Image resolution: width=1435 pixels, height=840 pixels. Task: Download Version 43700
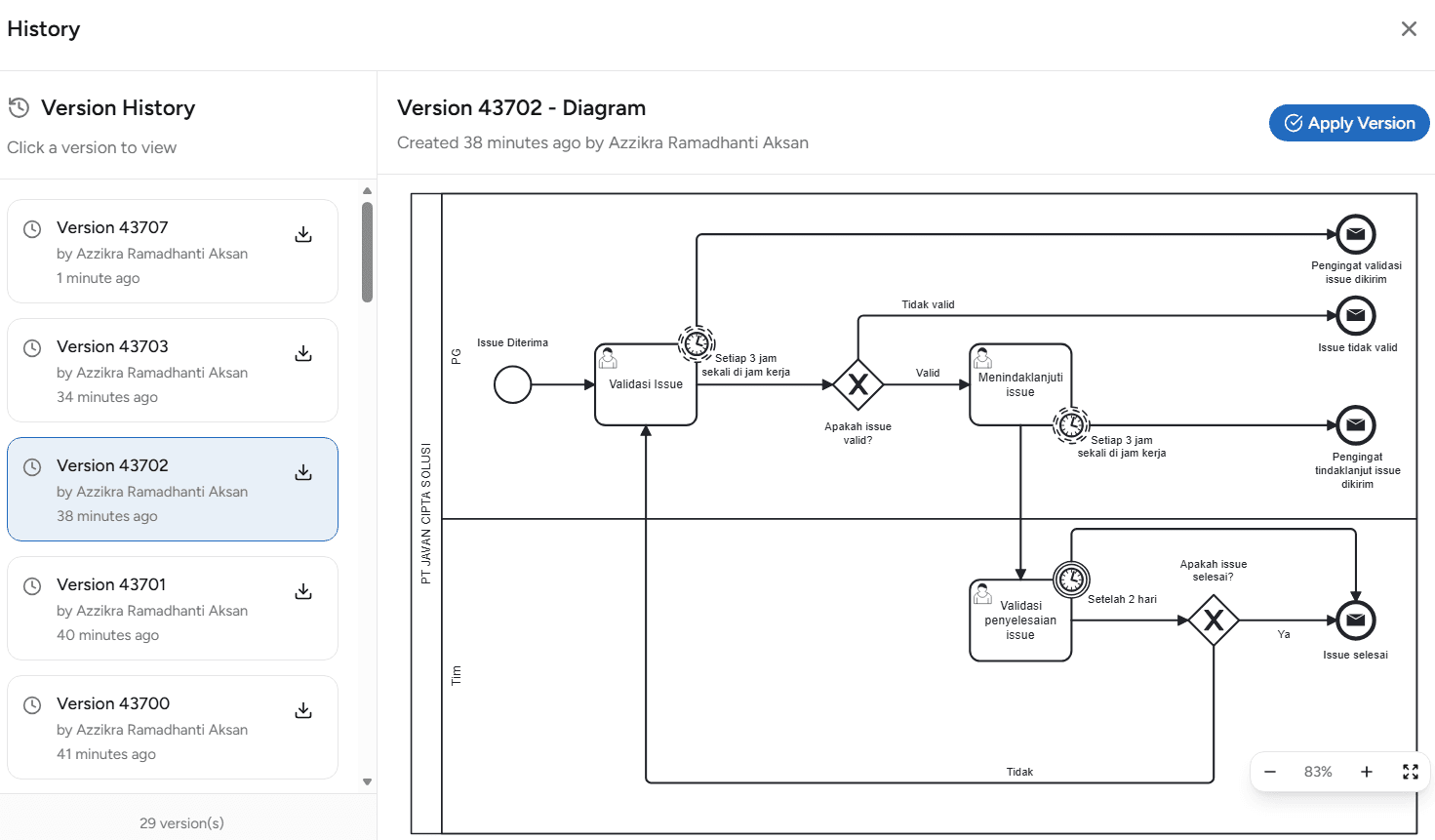303,710
